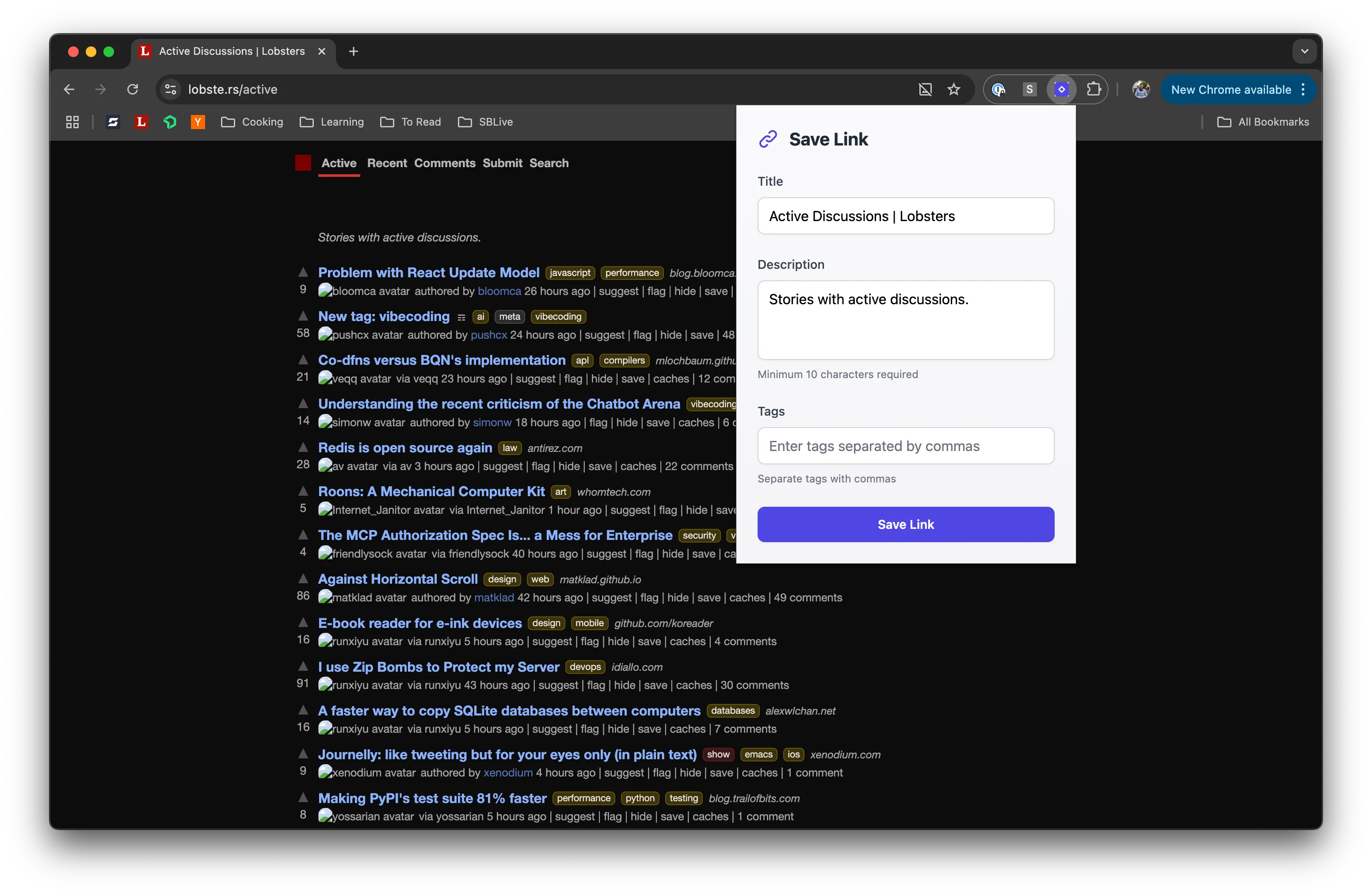Open the red L Lobsters bookmark
The height and width of the screenshot is (895, 1372).
click(x=141, y=122)
